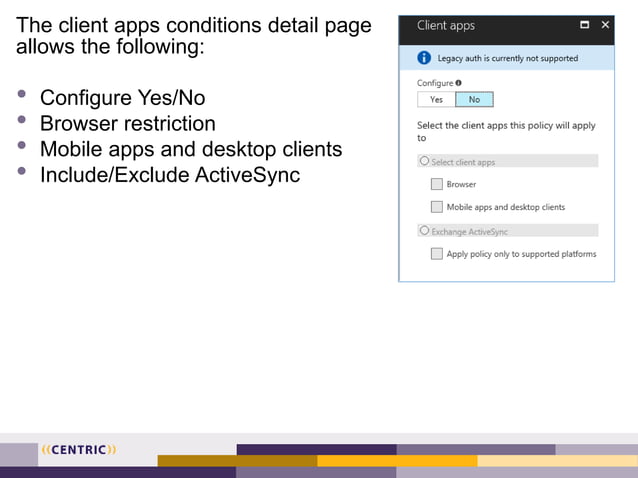Viewport: 638px width, 478px height.
Task: Maximize the Client apps panel
Action: [585, 25]
